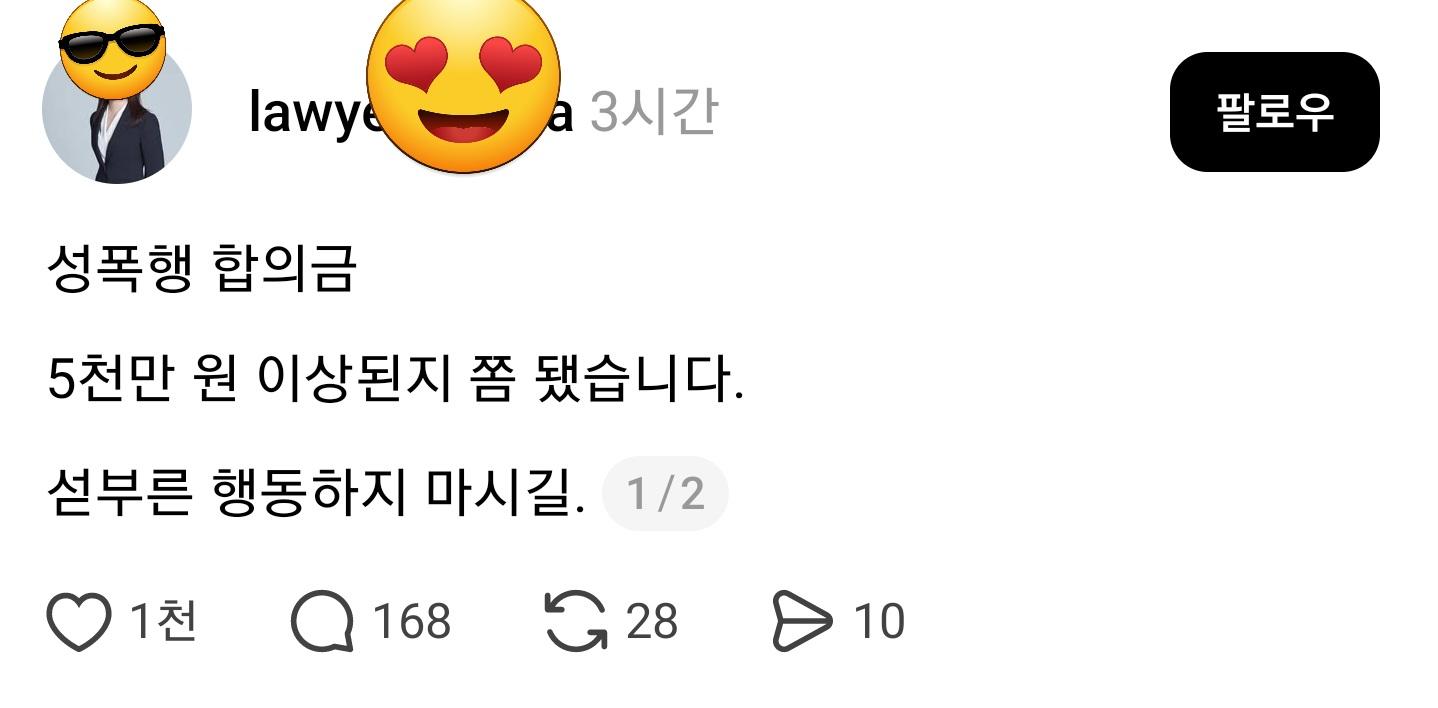Click the trailing 'a' of the username
Viewport: 1438px width, 708px height.
[564, 114]
